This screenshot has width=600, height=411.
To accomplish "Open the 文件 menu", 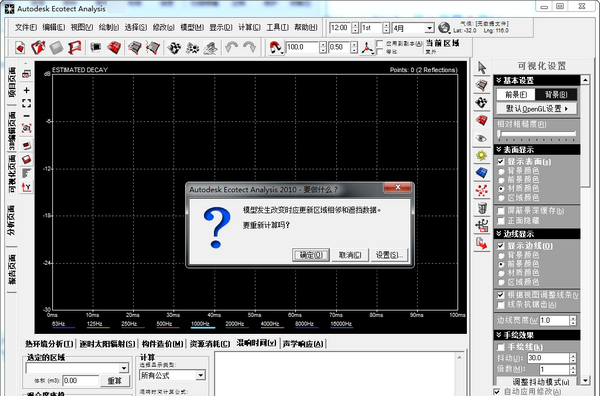I will point(26,28).
